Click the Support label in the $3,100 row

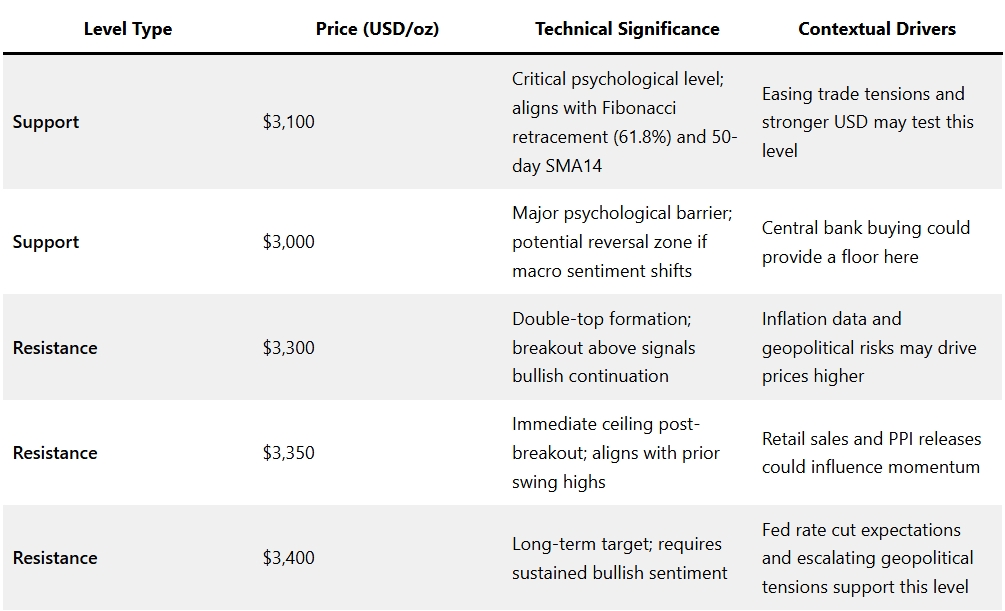point(46,122)
